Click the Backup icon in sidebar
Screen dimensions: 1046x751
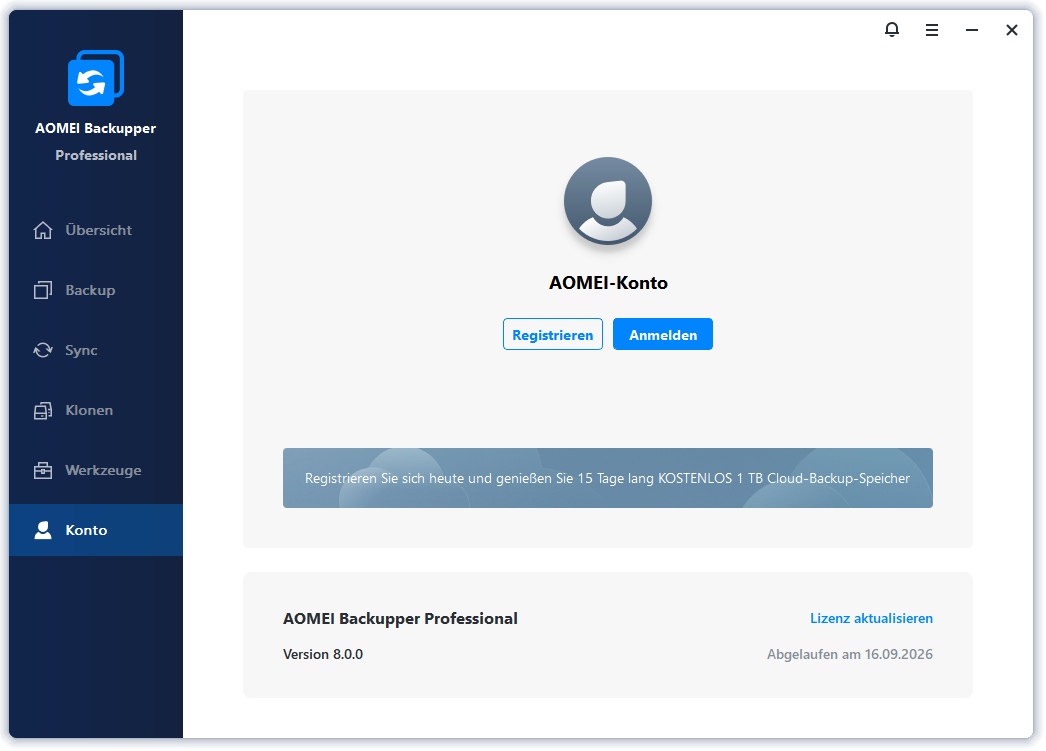[x=43, y=290]
